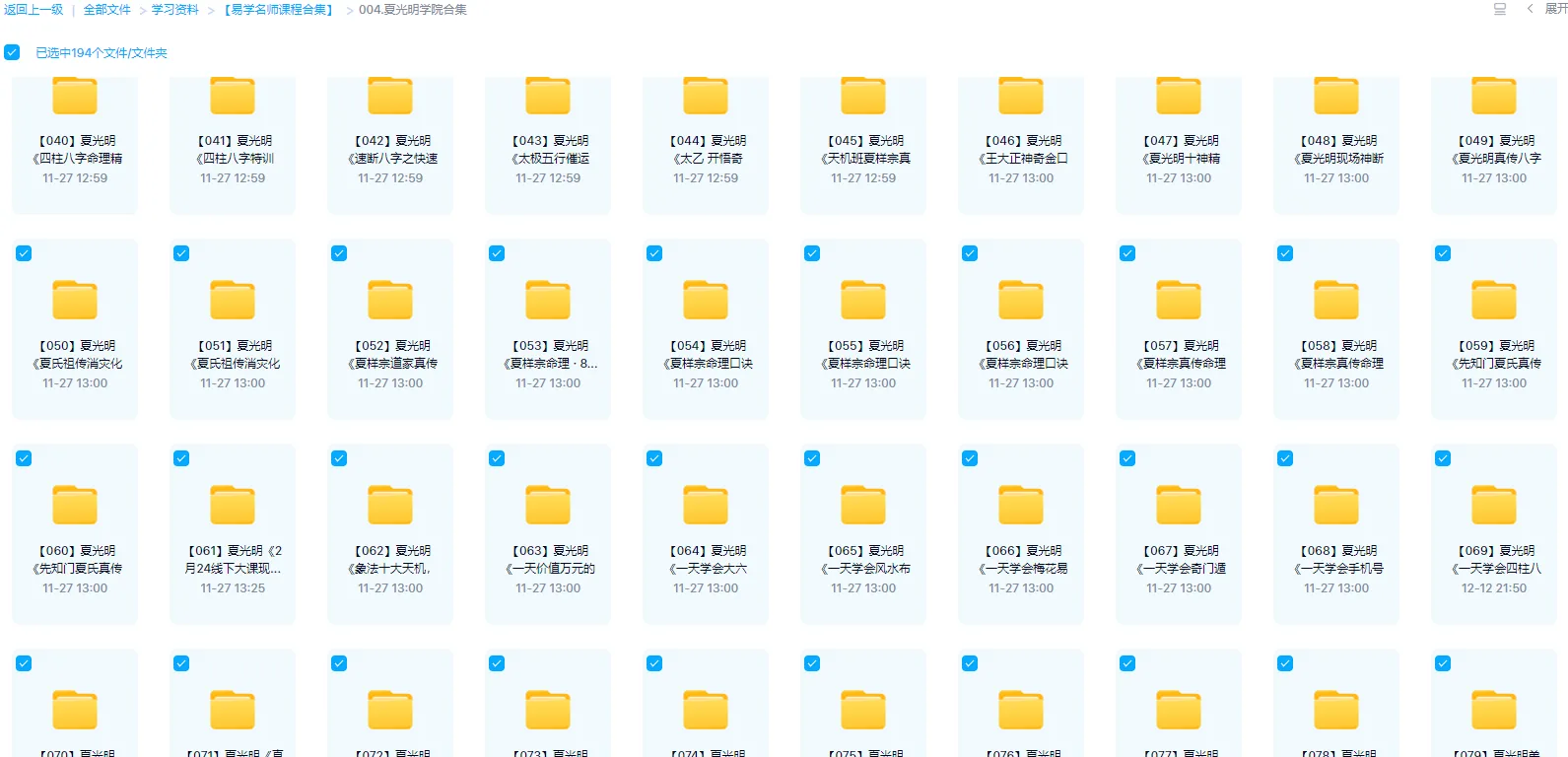Click file name 《夏氏祖传消灾化 under [051]
1568x757 pixels.
235,364
